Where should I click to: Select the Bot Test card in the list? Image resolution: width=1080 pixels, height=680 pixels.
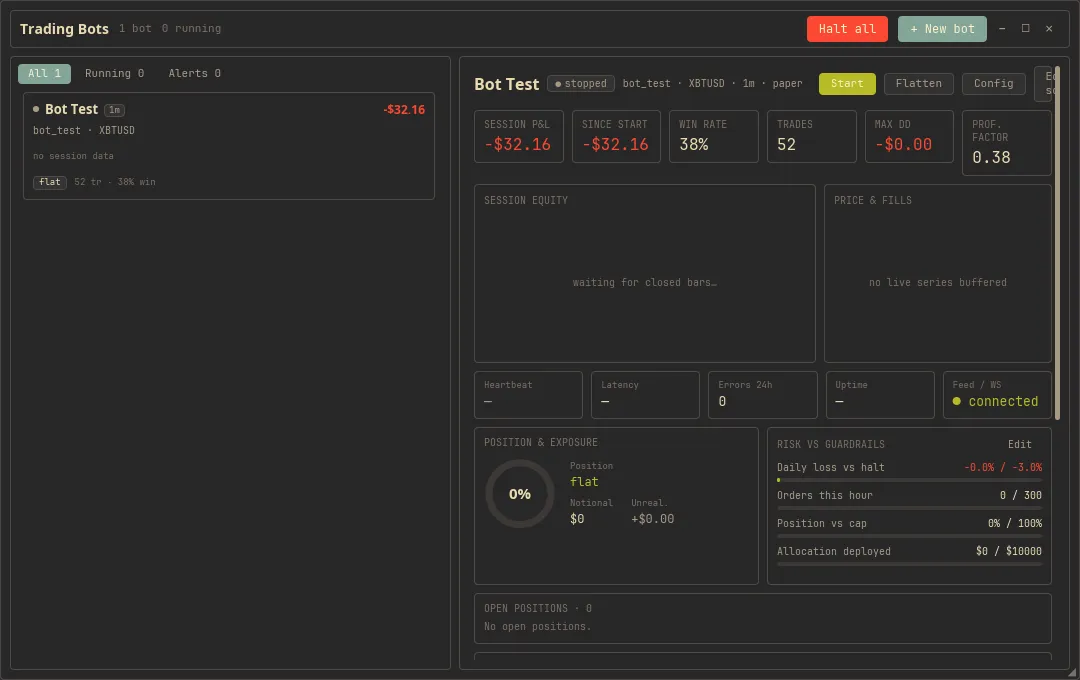229,146
